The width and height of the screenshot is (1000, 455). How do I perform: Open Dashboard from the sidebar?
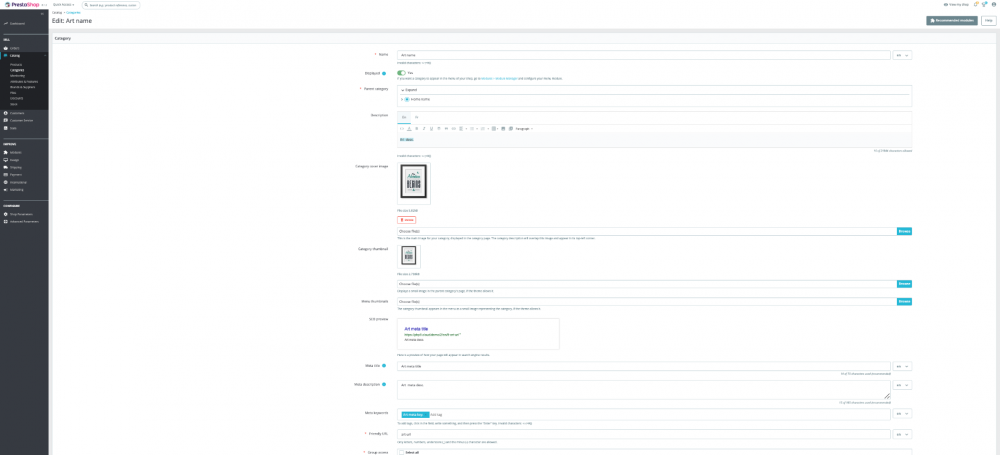17,24
